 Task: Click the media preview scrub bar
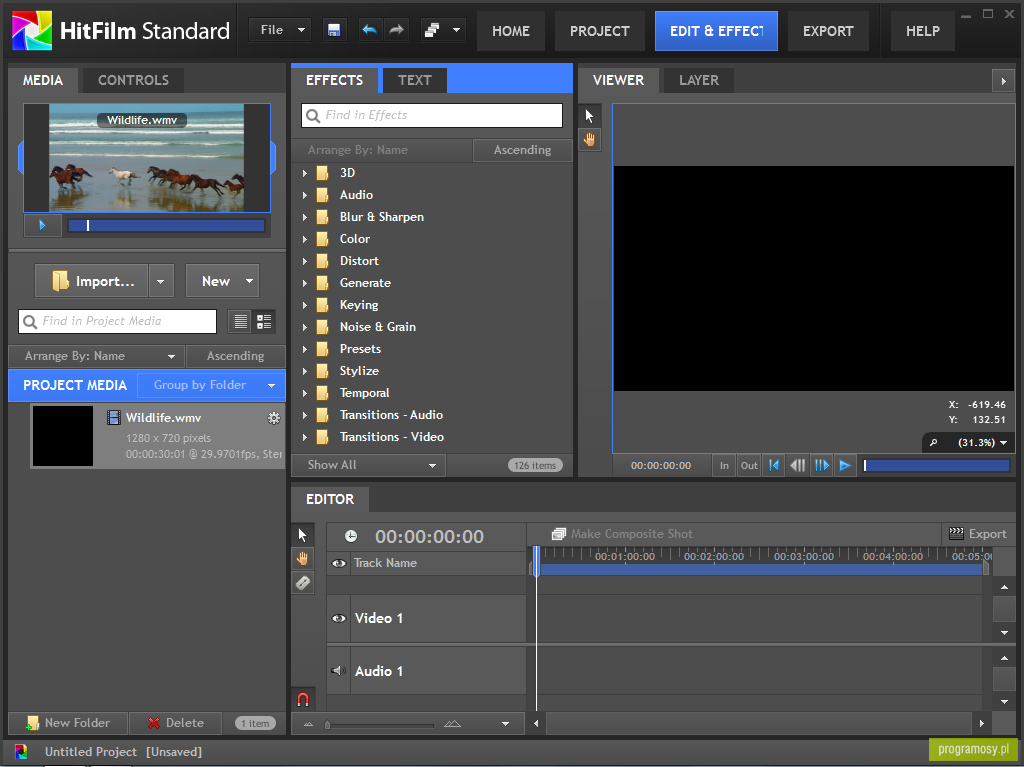(x=167, y=225)
